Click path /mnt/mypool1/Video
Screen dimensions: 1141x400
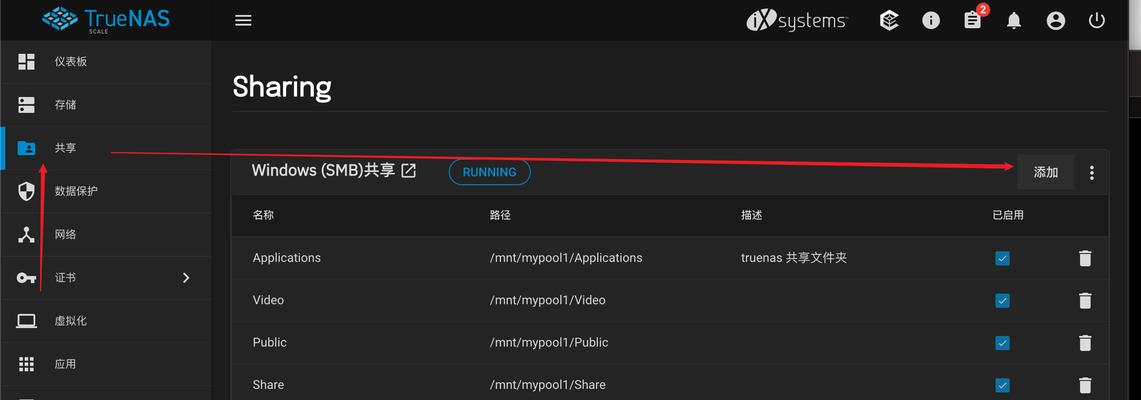(x=548, y=300)
